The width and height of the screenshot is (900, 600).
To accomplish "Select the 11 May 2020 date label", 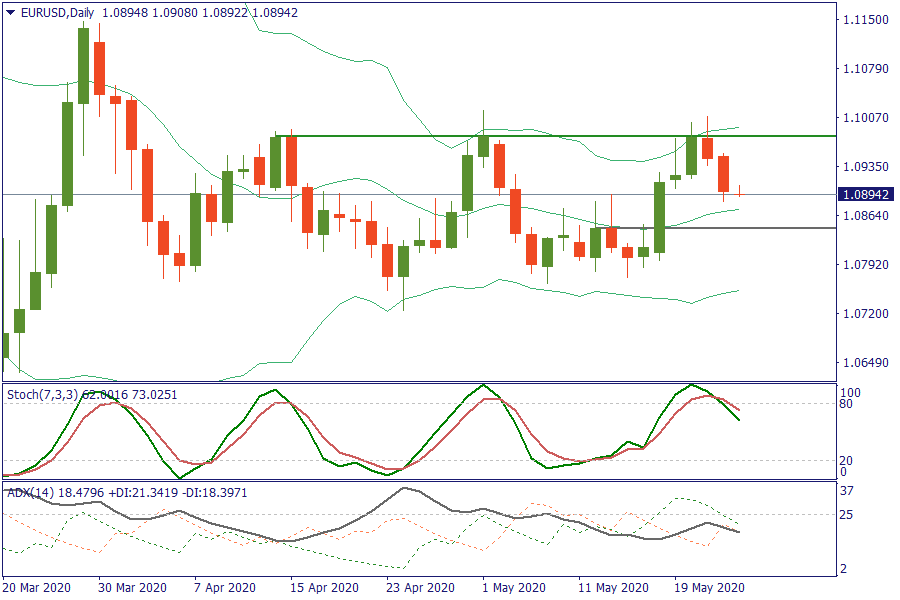I will click(x=614, y=588).
